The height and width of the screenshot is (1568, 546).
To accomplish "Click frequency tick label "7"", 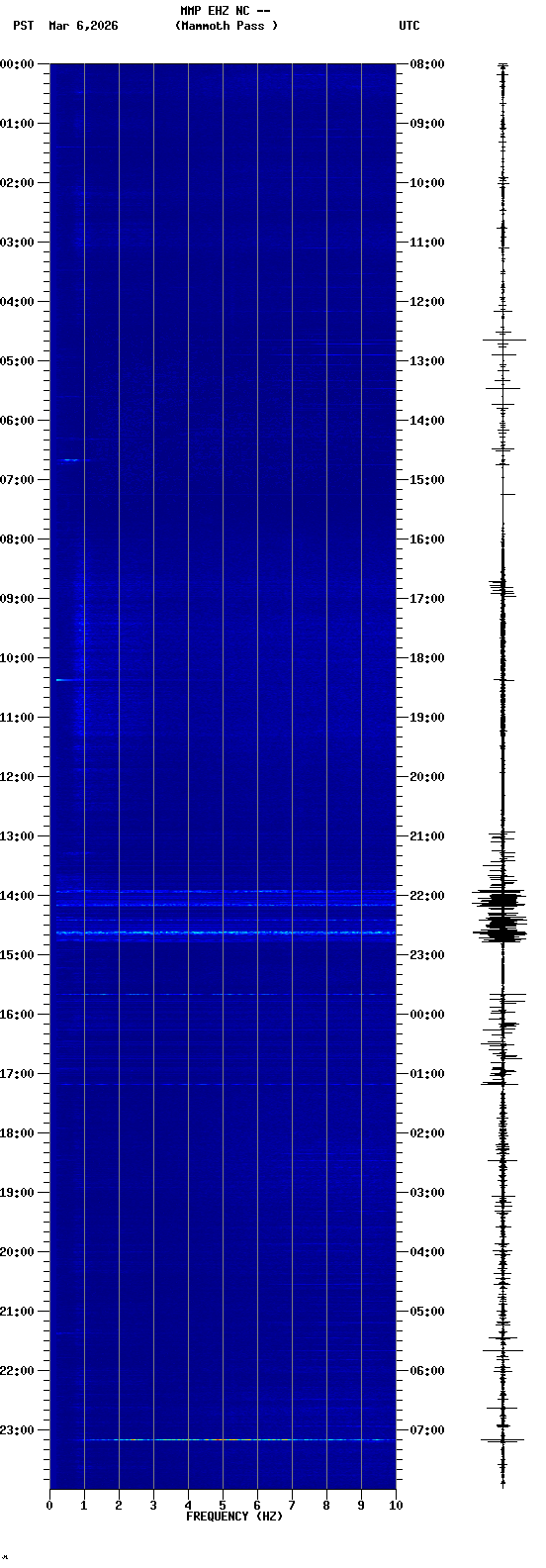I will pos(292,1506).
